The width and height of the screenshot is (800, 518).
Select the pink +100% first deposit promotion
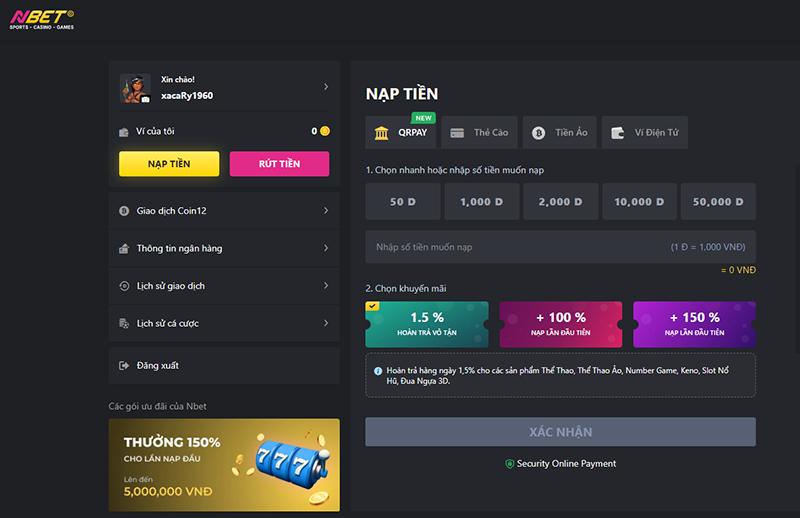560,324
